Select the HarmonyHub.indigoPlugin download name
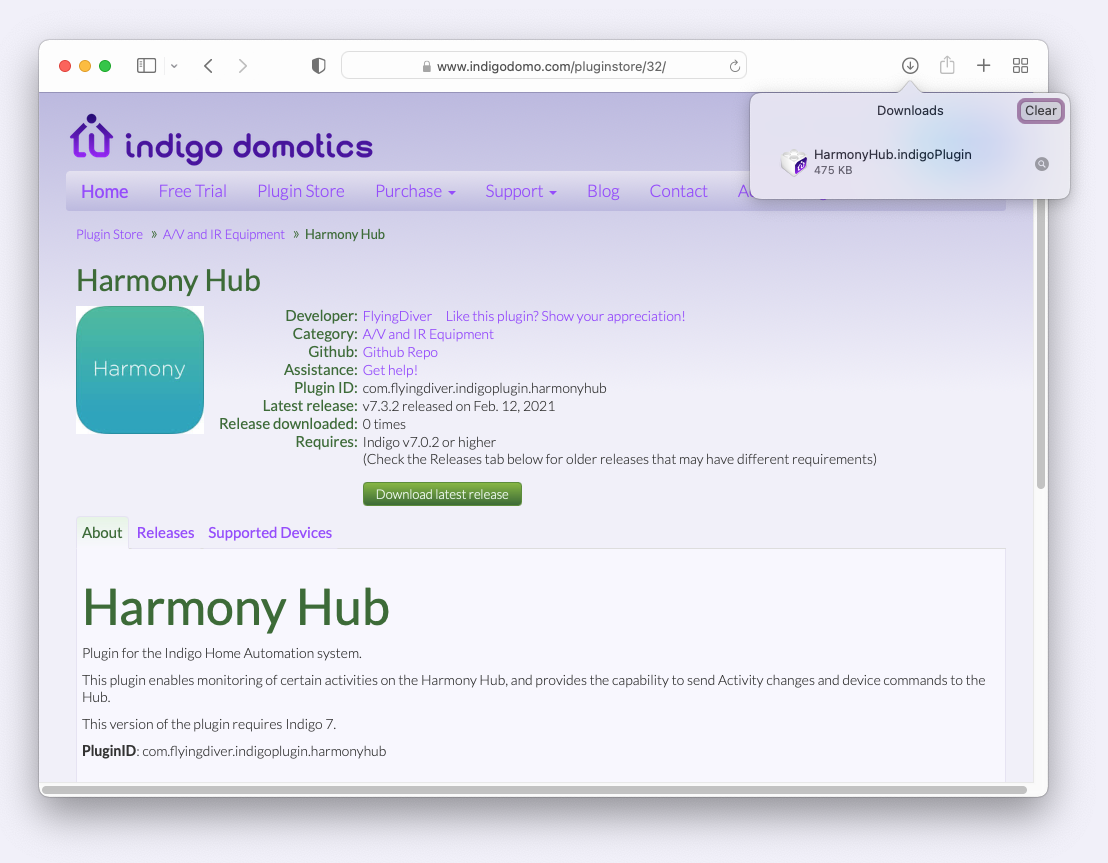 click(892, 154)
